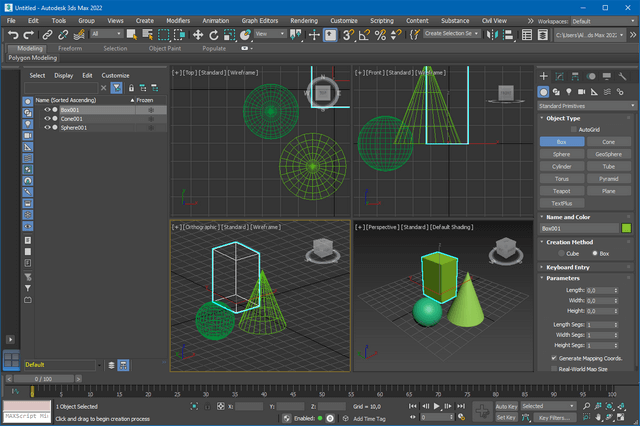The width and height of the screenshot is (640, 426).
Task: Open the Standard Primitives dropdown
Action: pyautogui.click(x=586, y=105)
